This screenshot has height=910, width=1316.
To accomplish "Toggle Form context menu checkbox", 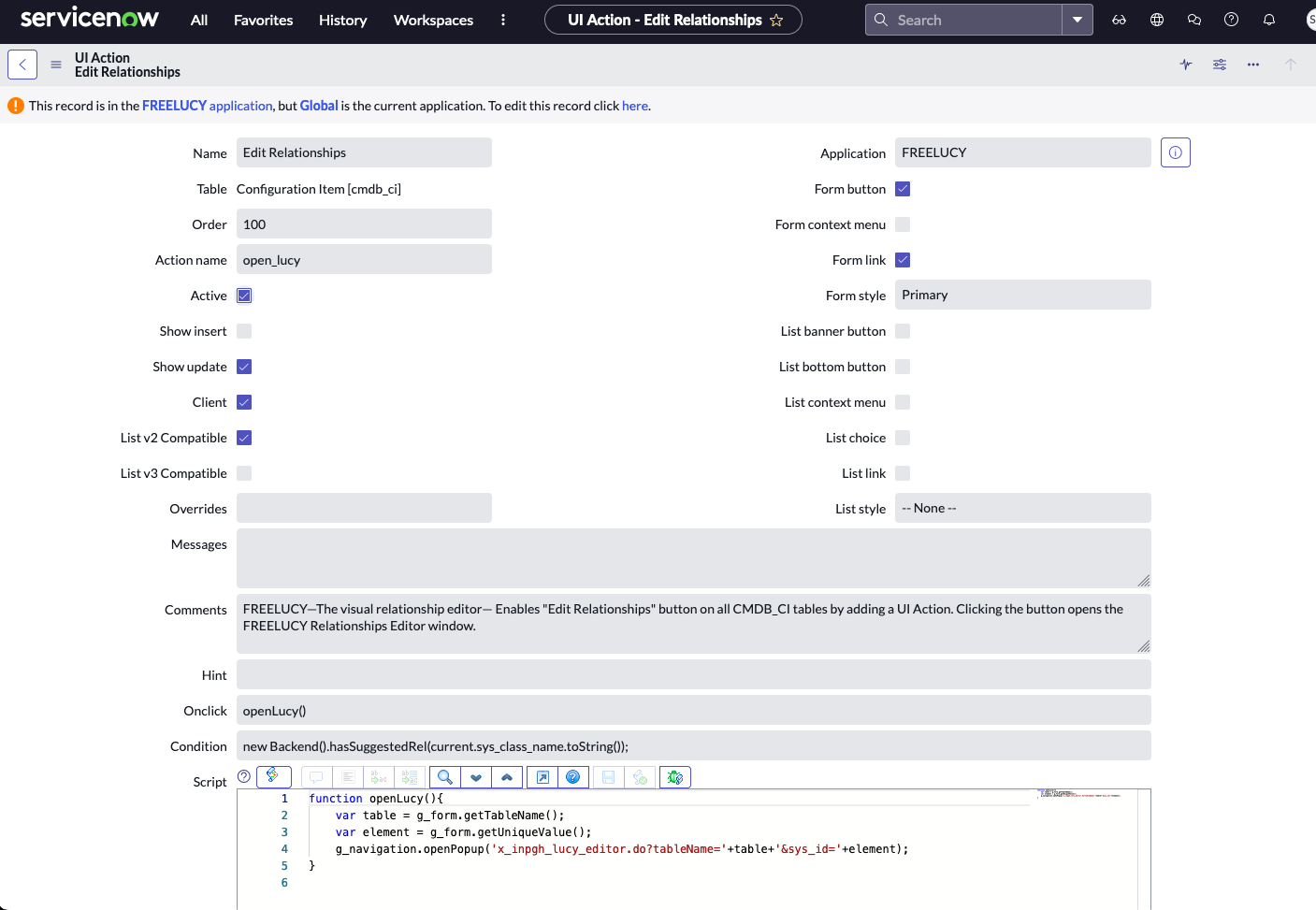I will pos(903,224).
